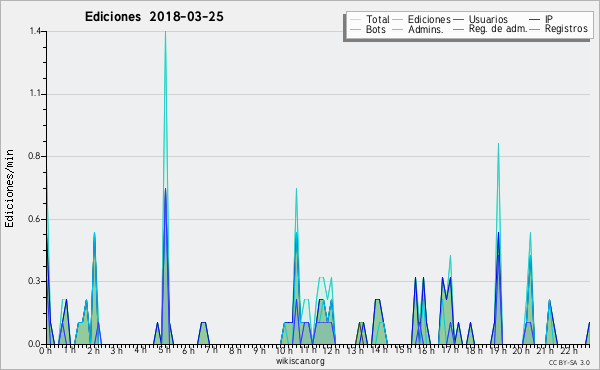The height and width of the screenshot is (370, 600).
Task: Select the "Ediciones" legend label
Action: click(429, 19)
